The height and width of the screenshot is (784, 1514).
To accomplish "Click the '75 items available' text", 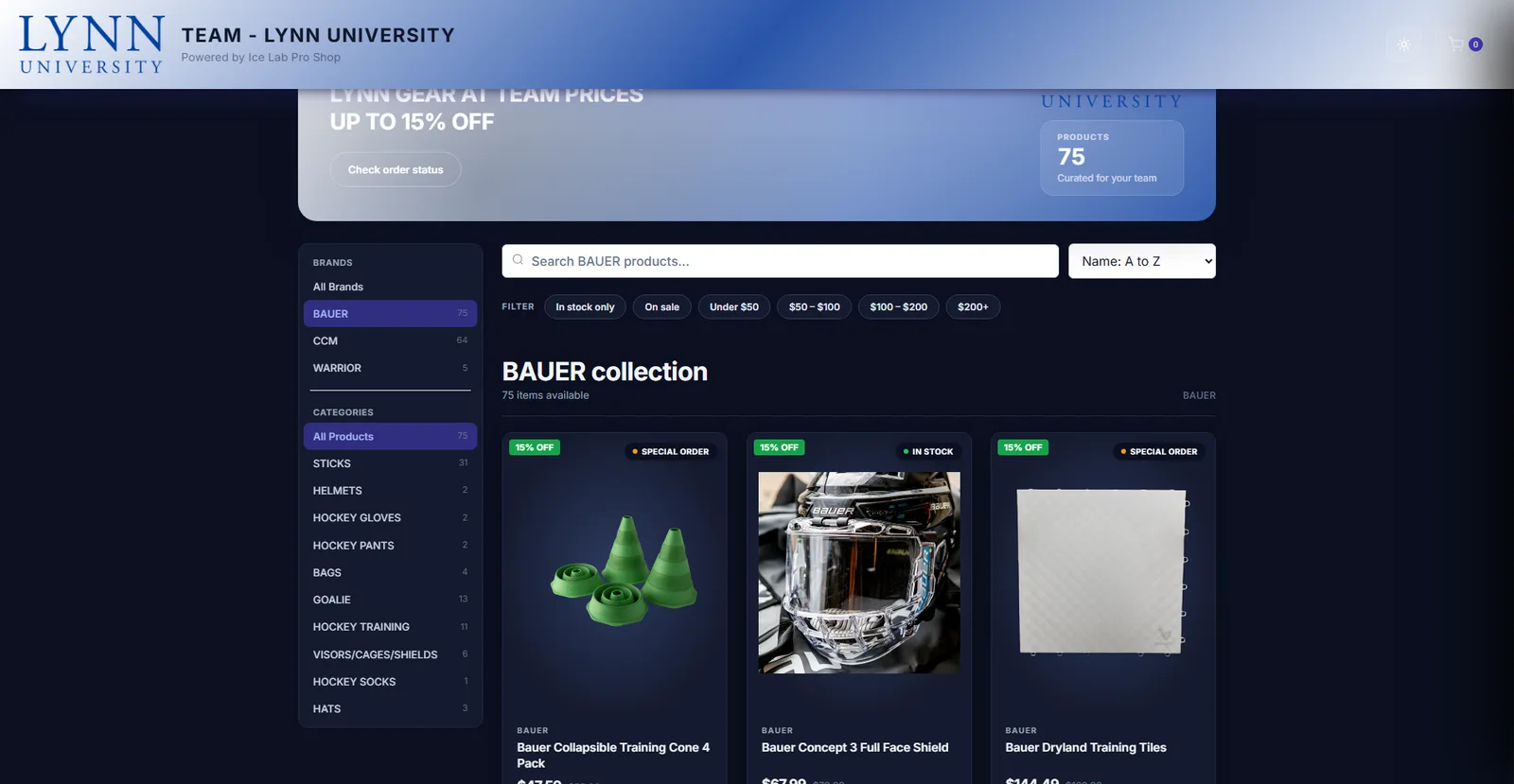I will (x=545, y=395).
